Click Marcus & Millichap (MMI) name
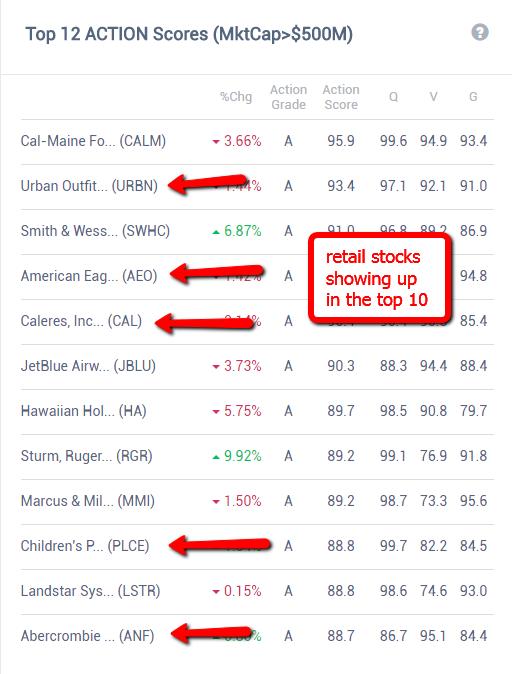The width and height of the screenshot is (512, 674). 88,501
